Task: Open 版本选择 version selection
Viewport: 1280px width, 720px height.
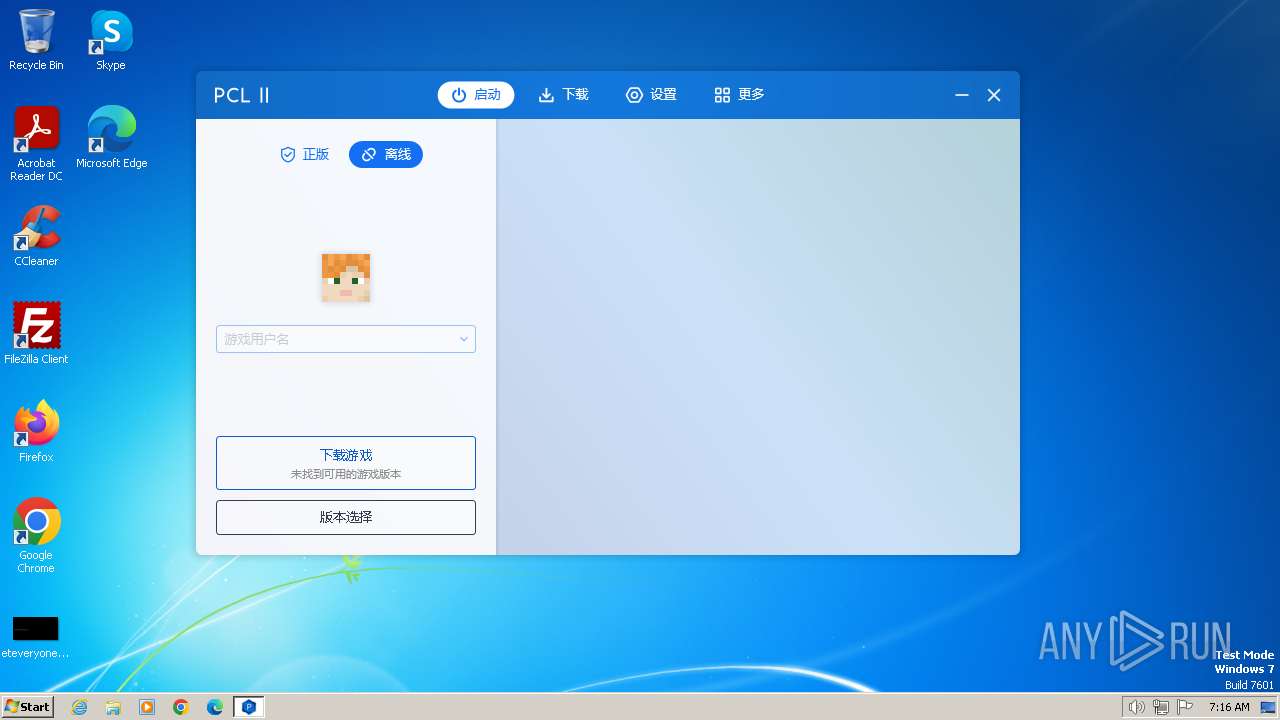Action: point(346,518)
